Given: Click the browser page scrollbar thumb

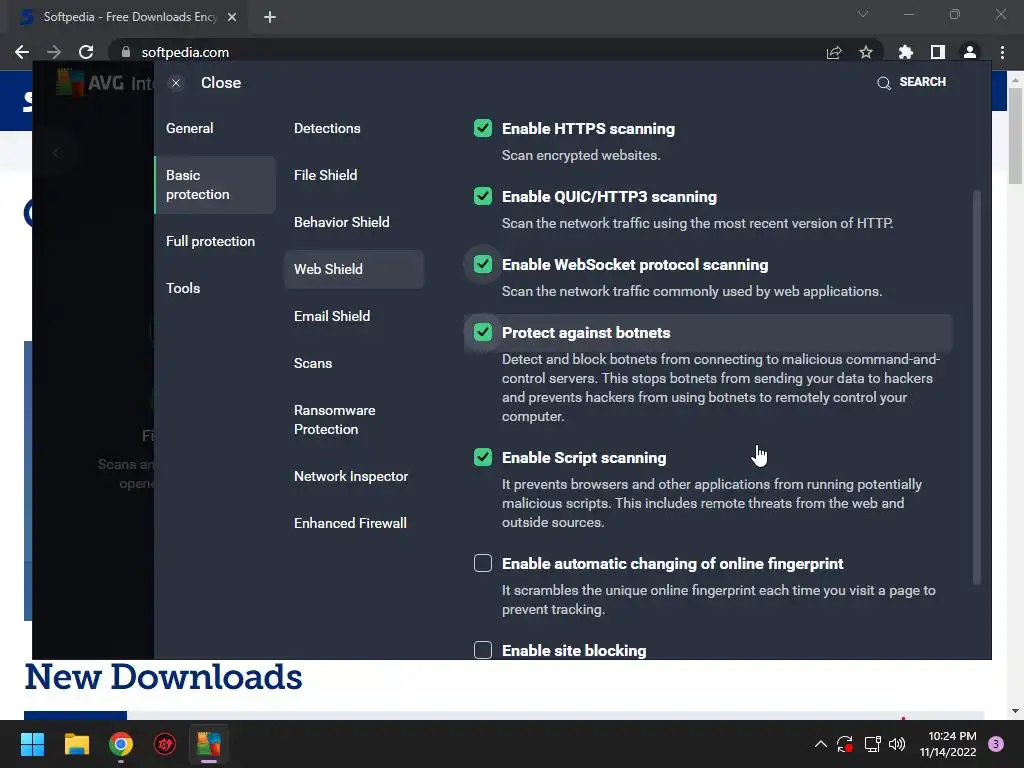Looking at the screenshot, I should click(x=1015, y=136).
